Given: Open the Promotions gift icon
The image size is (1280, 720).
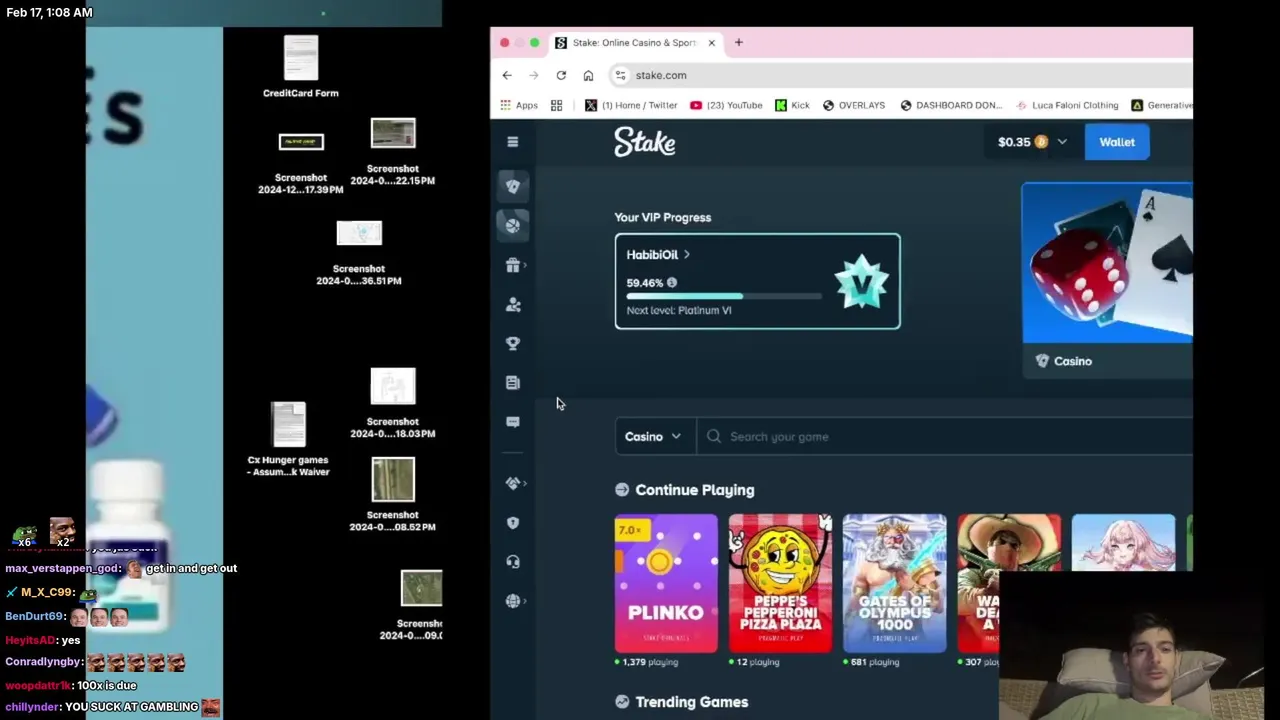Looking at the screenshot, I should (x=513, y=265).
